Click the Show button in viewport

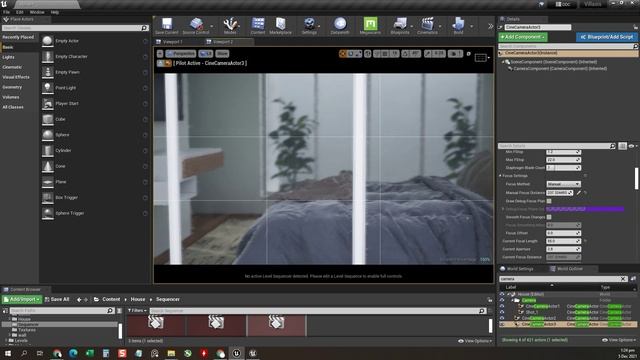[222, 54]
